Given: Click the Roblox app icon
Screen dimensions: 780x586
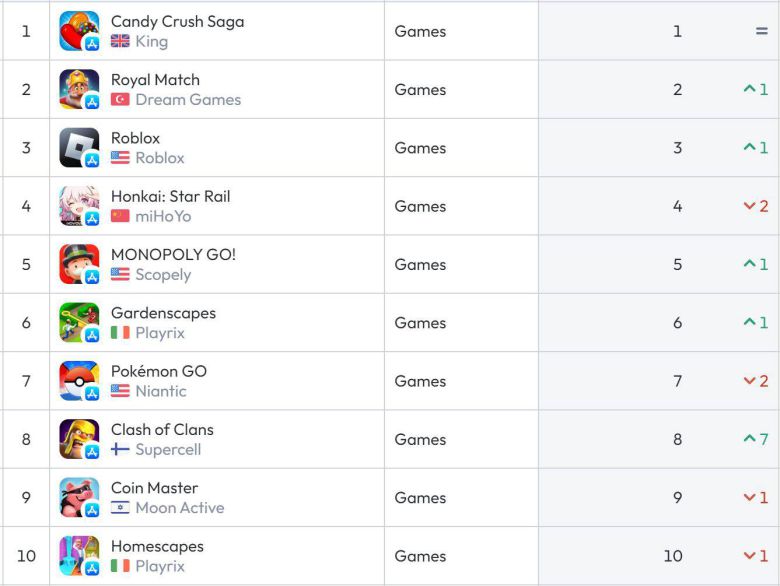Looking at the screenshot, I should (x=79, y=148).
